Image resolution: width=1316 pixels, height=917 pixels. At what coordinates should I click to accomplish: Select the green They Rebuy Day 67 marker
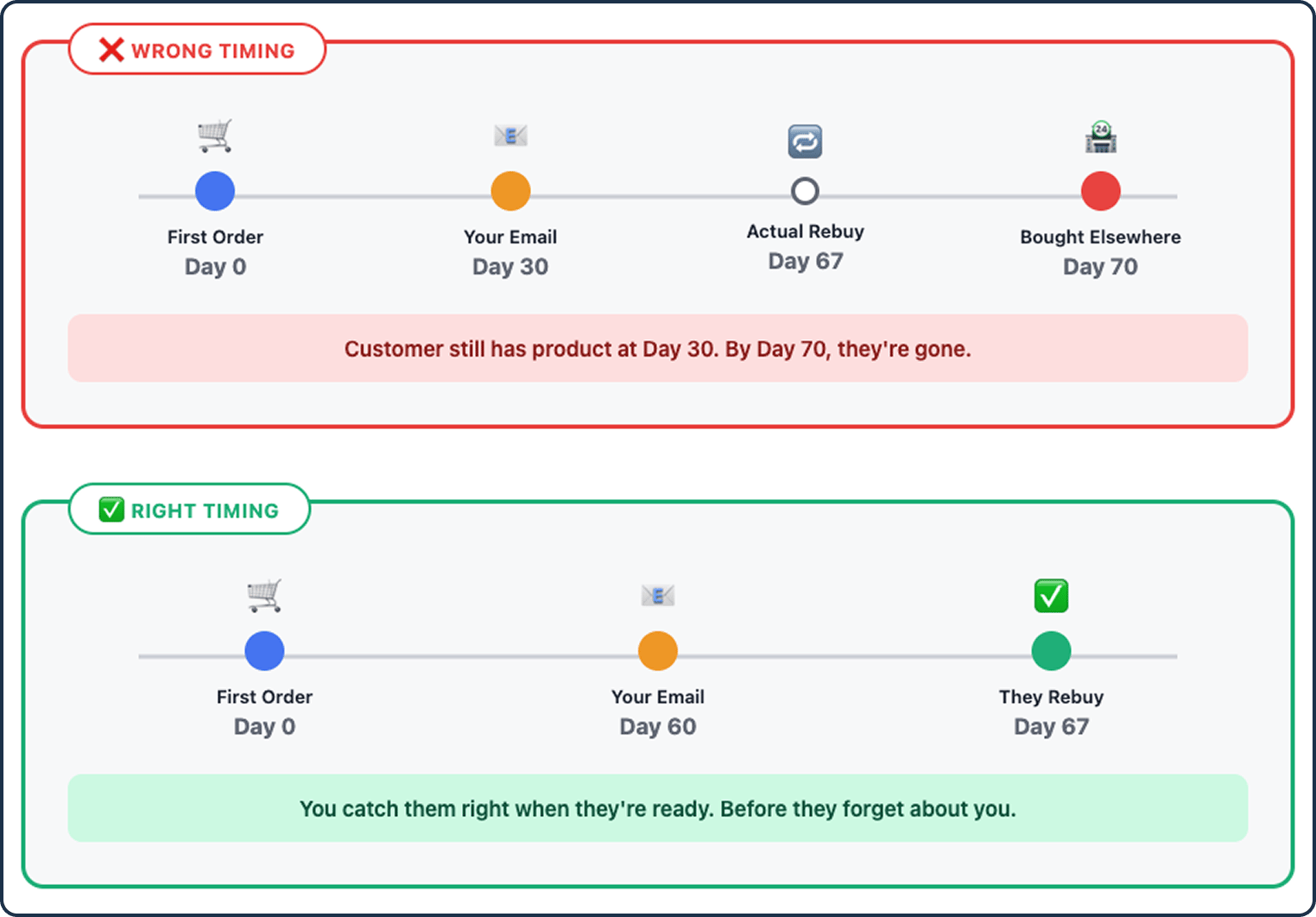pyautogui.click(x=1051, y=651)
